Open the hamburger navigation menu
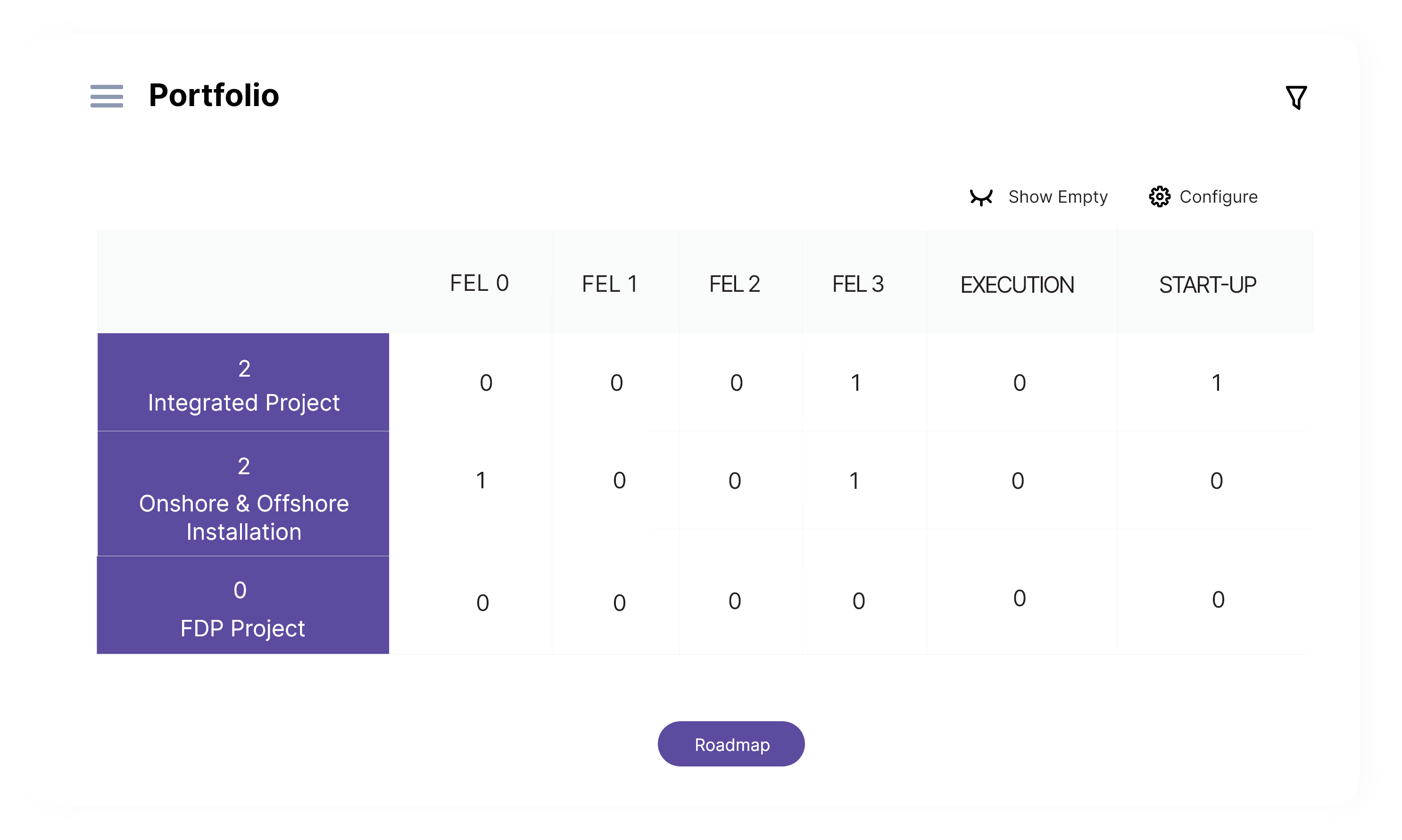This screenshot has height=840, width=1402. 107,96
